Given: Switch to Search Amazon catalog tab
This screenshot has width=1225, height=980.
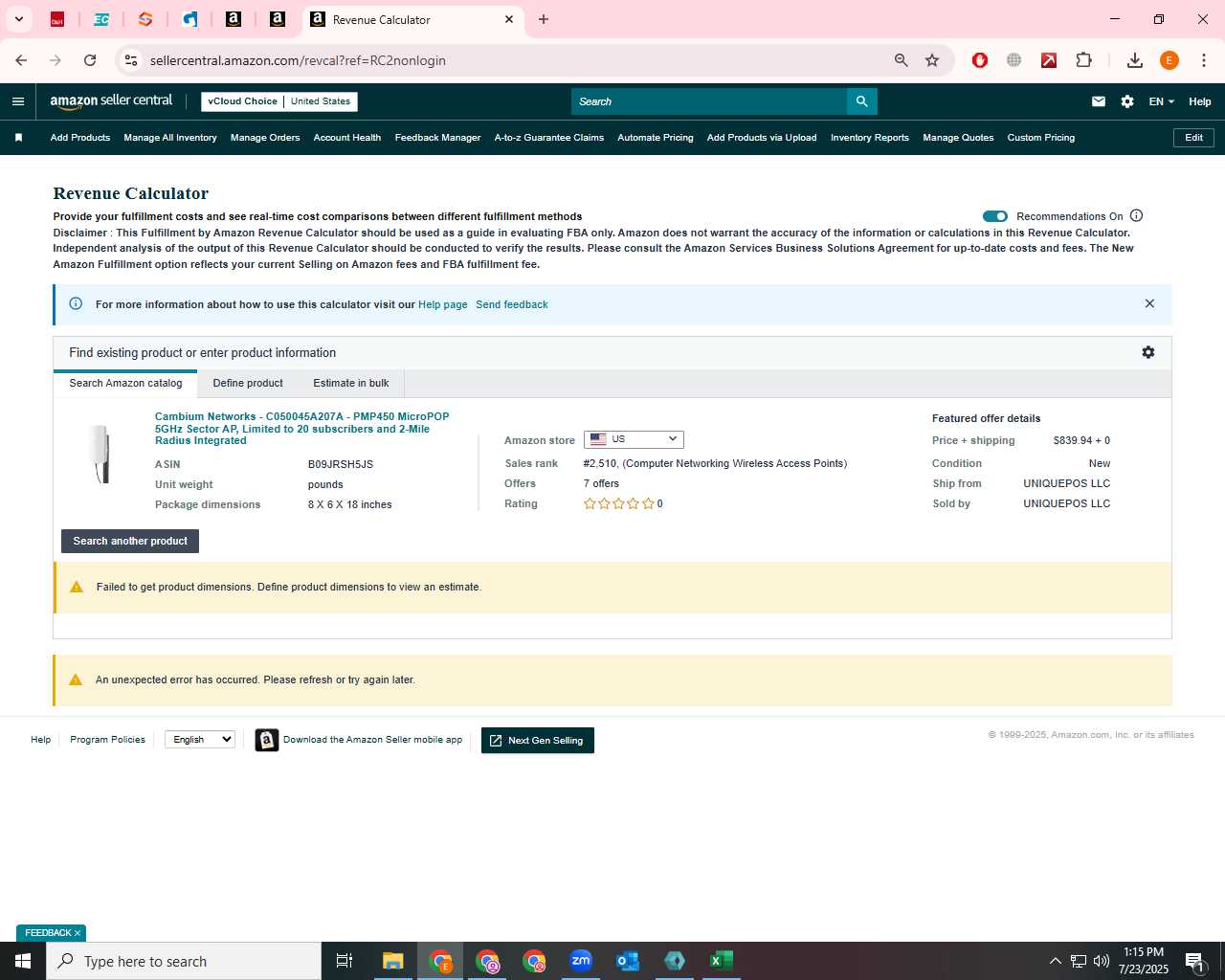Looking at the screenshot, I should 125,383.
